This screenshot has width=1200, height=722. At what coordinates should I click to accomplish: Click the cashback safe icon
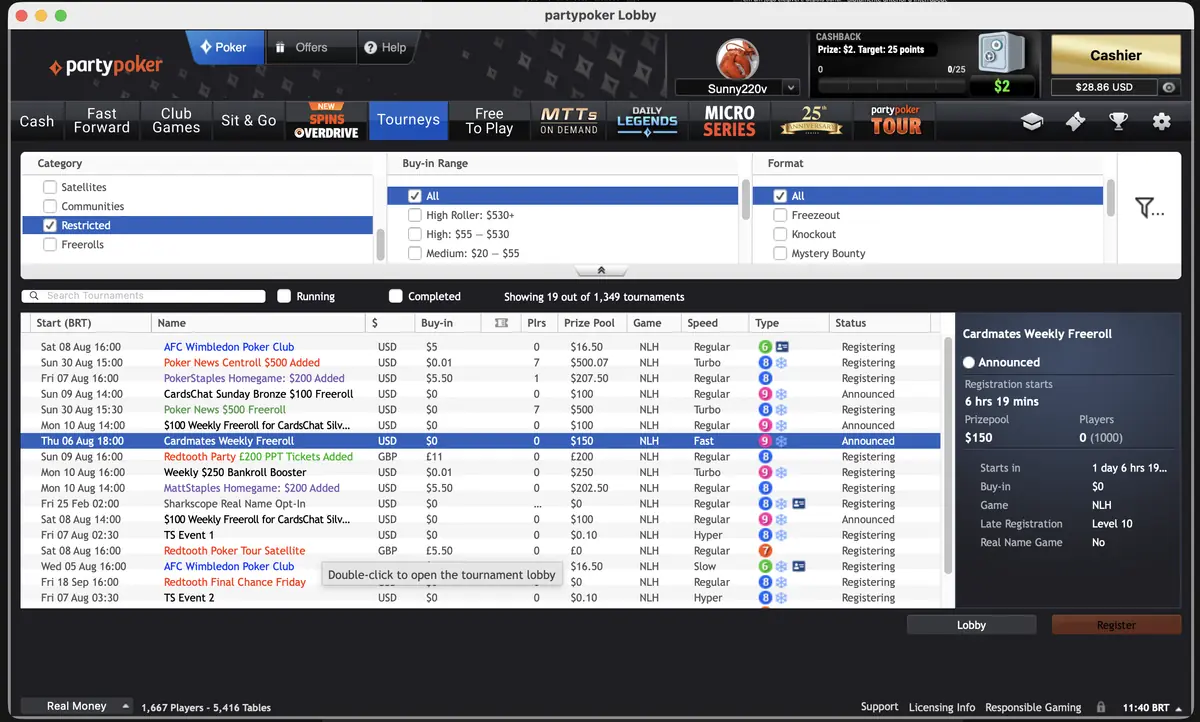1001,54
